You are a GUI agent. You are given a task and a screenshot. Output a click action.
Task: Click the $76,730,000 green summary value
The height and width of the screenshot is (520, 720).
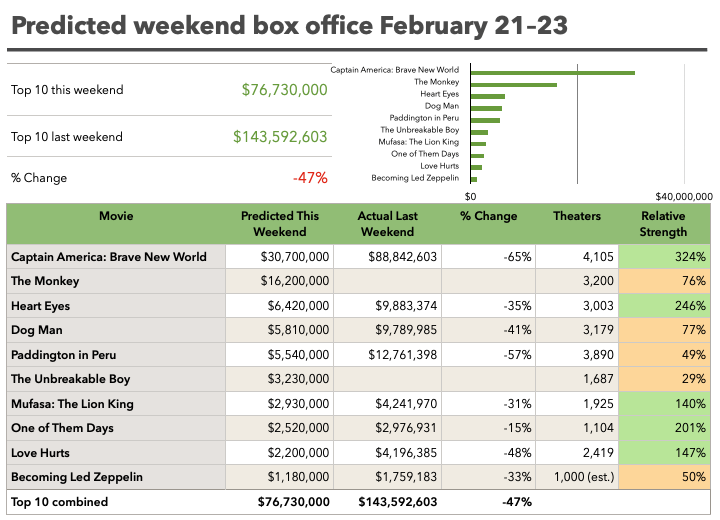point(284,90)
